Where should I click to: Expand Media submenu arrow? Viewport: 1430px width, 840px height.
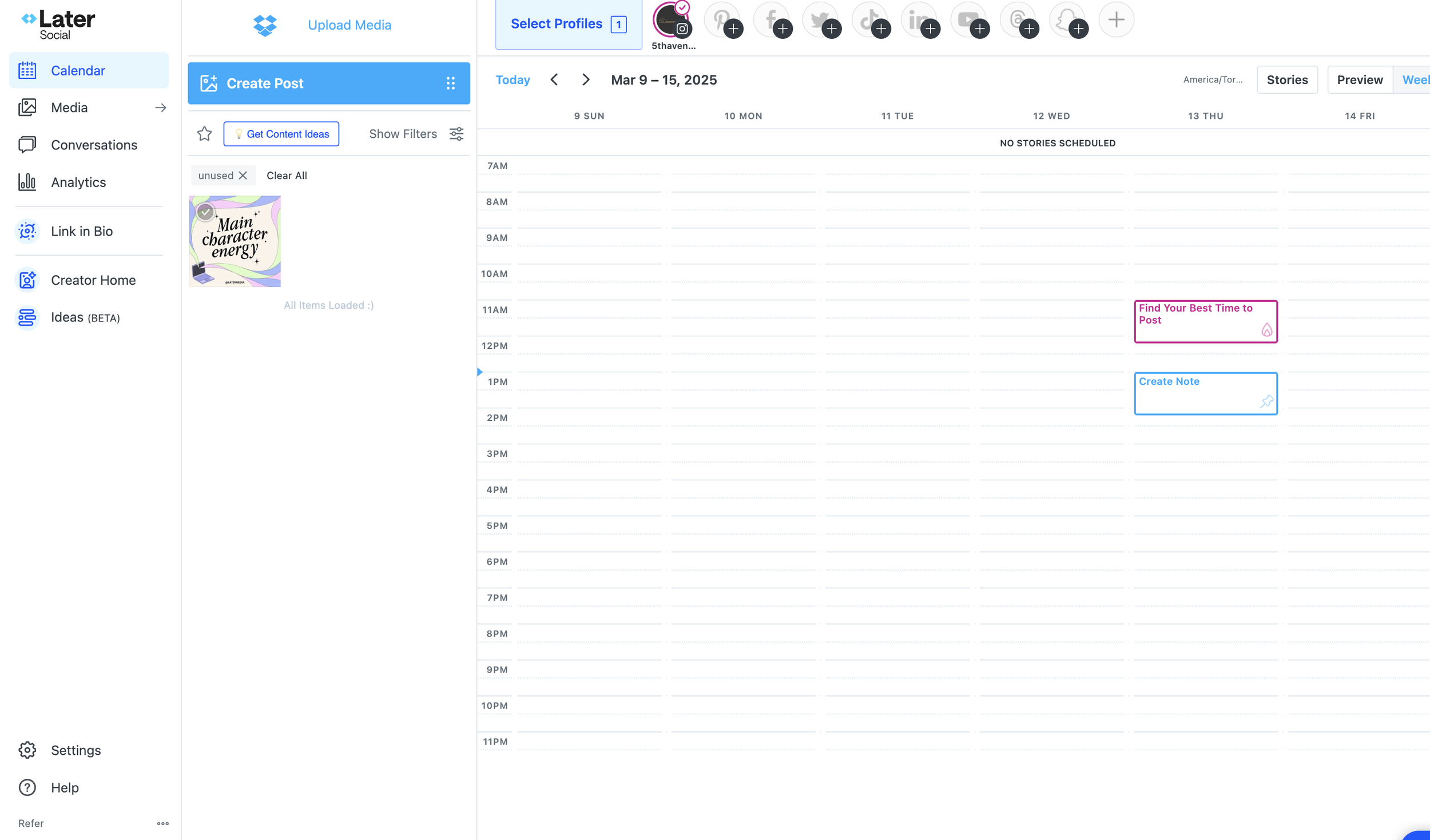160,108
